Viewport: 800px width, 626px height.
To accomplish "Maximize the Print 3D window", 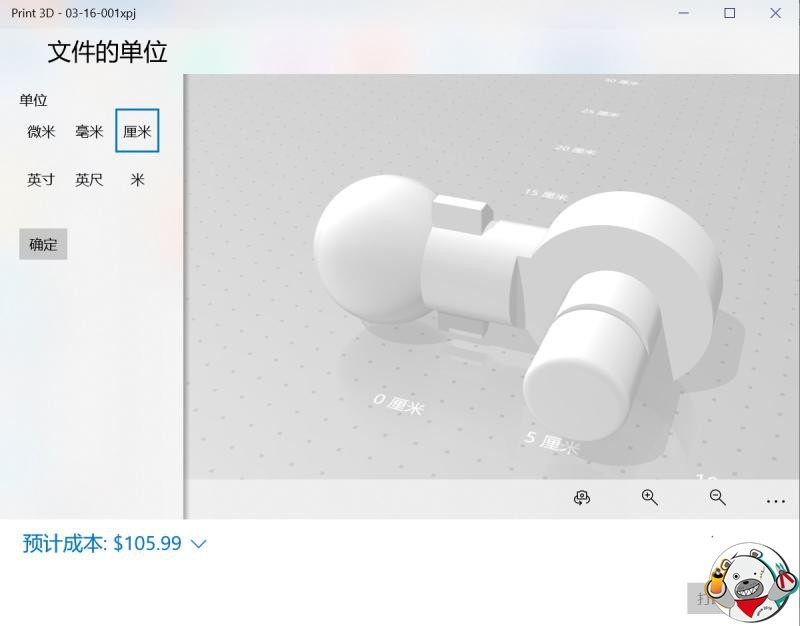I will pos(730,13).
